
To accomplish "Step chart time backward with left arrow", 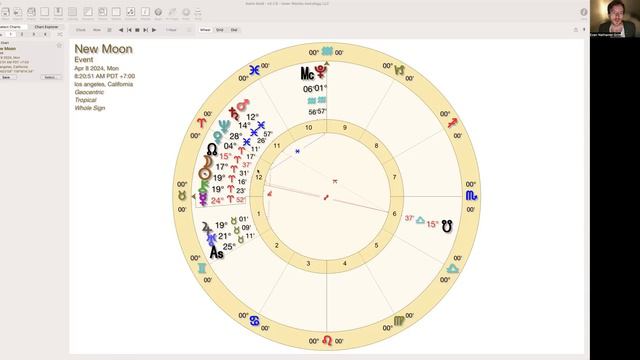I will pos(121,30).
